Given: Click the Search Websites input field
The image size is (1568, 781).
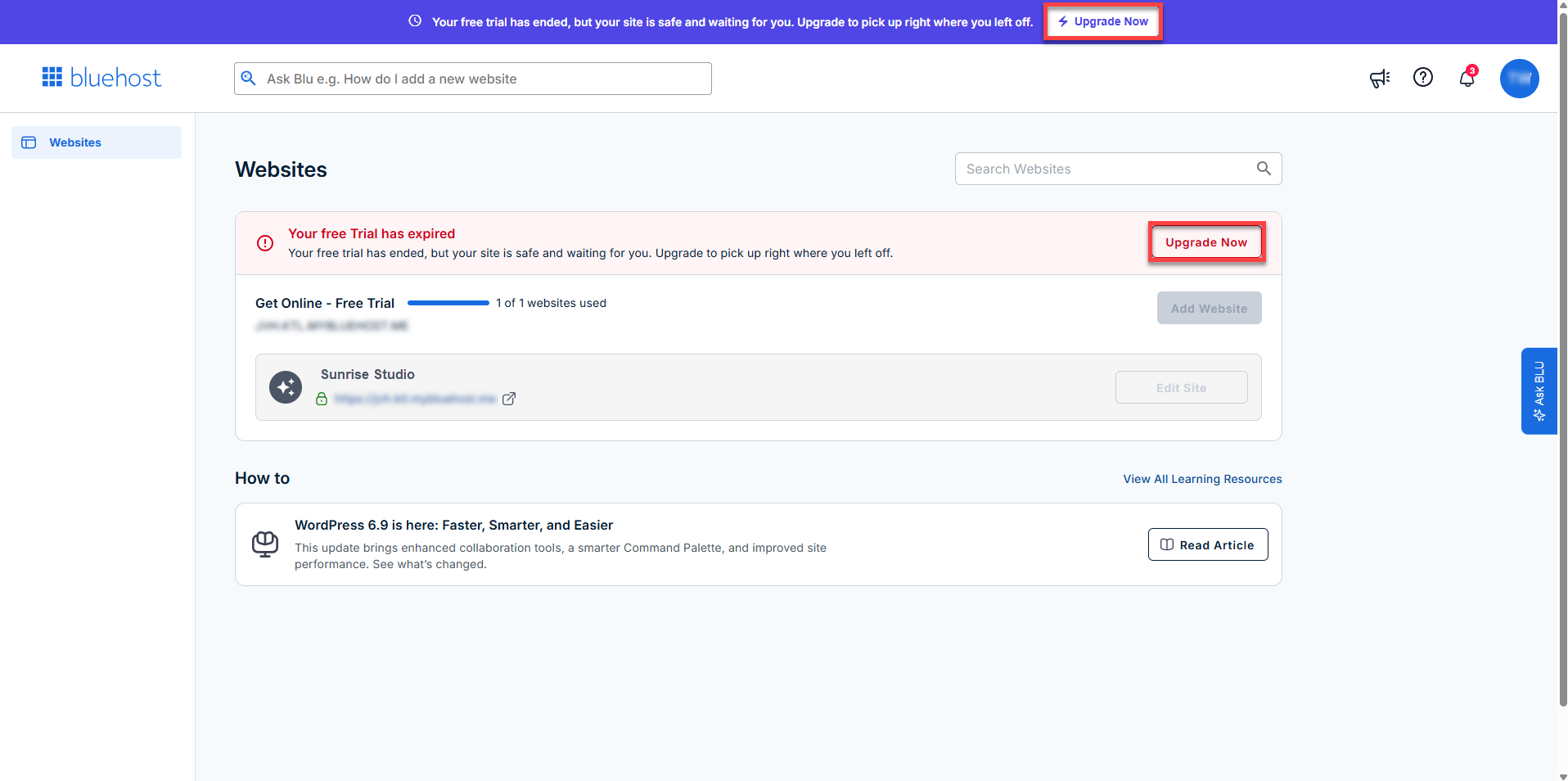Looking at the screenshot, I should point(1118,169).
